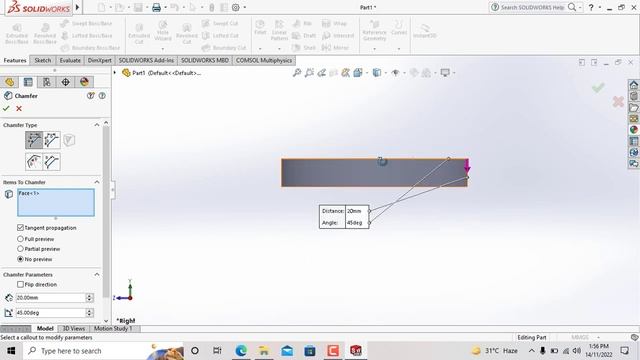The height and width of the screenshot is (360, 640).
Task: Select the Offset Face chamfer type
Action: click(x=34, y=162)
